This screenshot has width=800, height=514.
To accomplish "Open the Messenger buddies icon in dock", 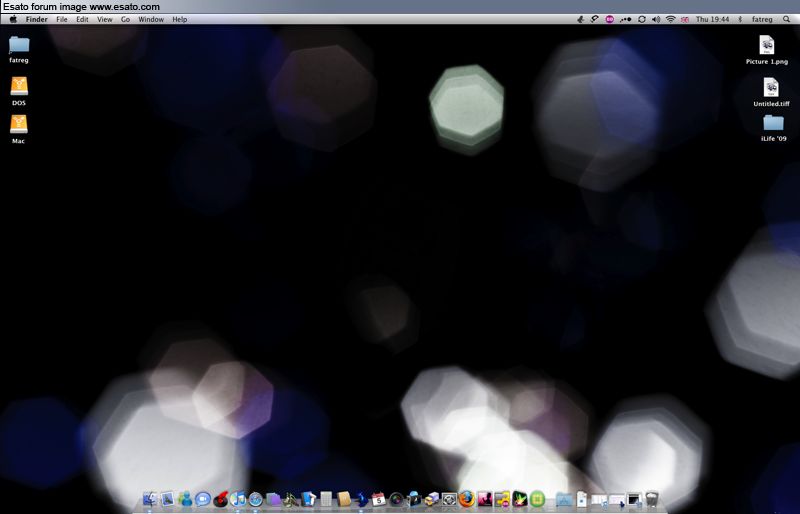I will pos(185,499).
